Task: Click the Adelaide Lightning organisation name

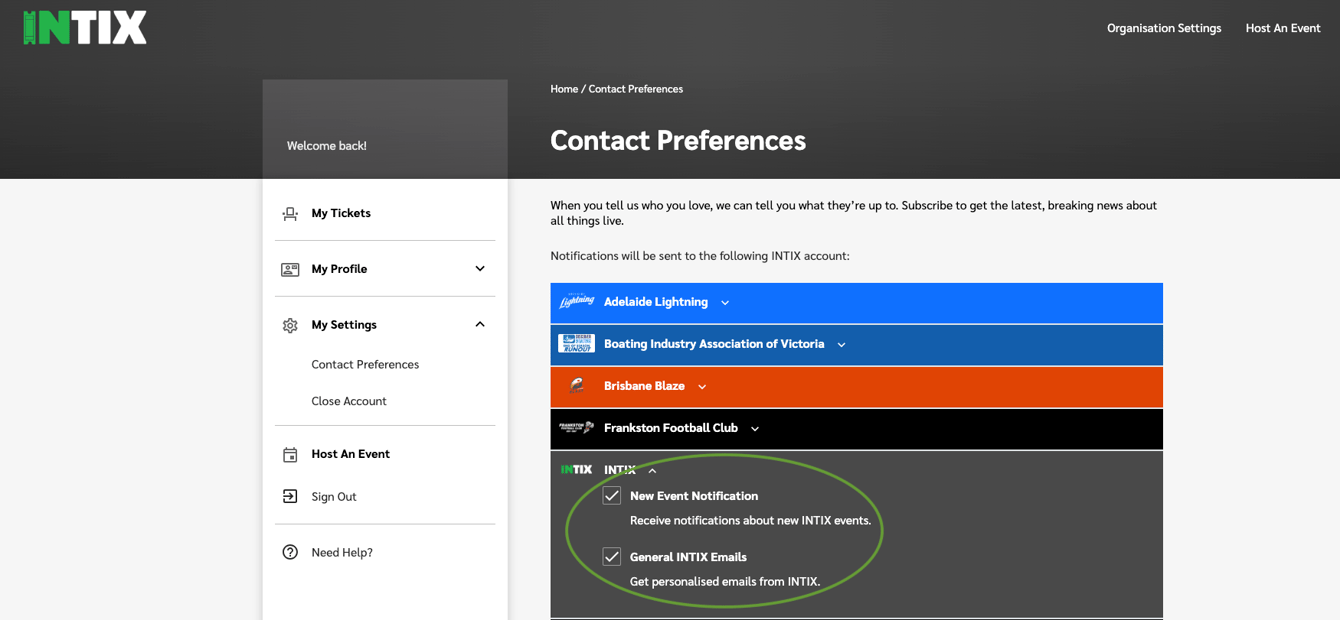Action: coord(656,302)
